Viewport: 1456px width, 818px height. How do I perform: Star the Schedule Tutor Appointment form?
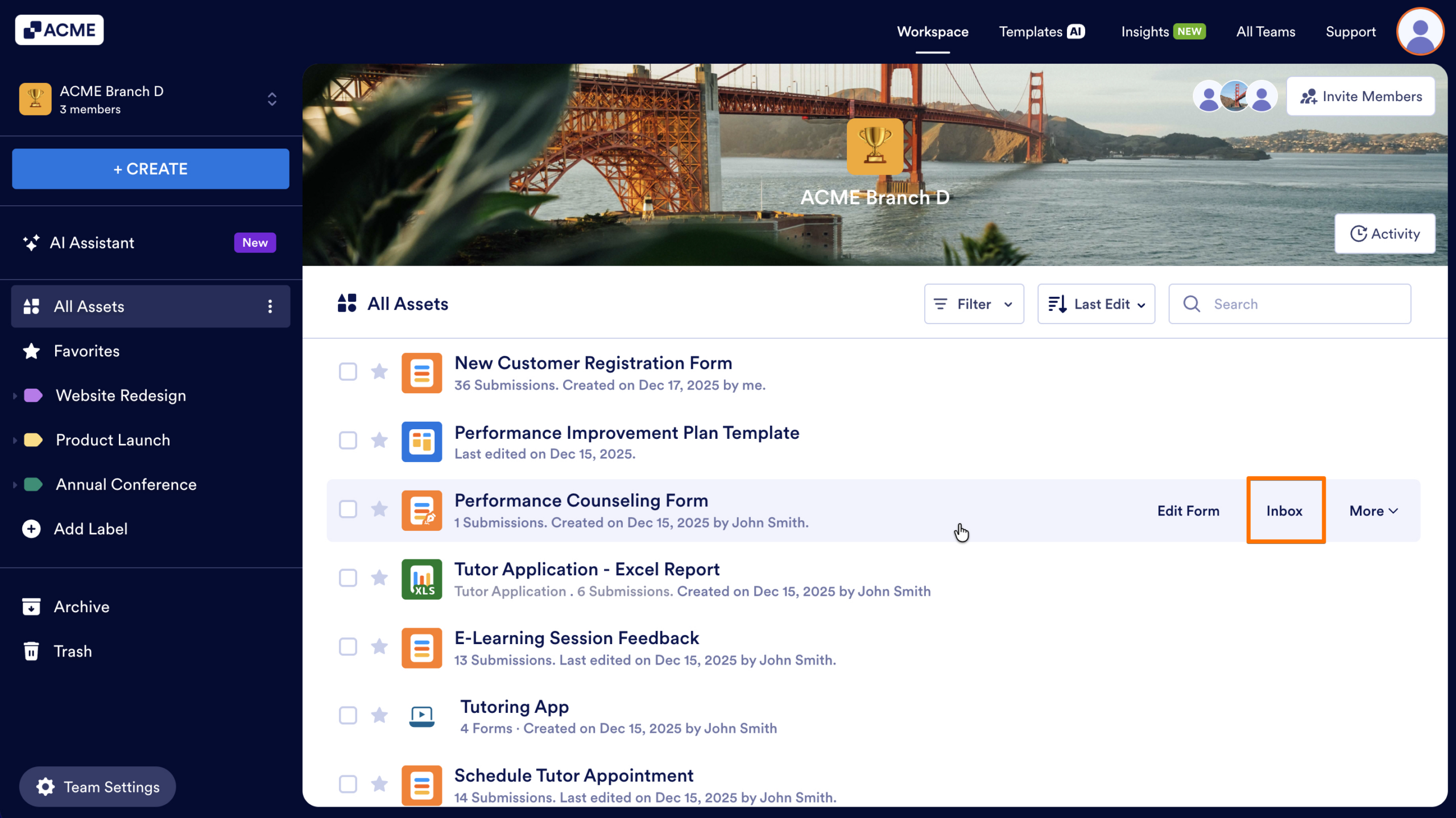point(379,784)
